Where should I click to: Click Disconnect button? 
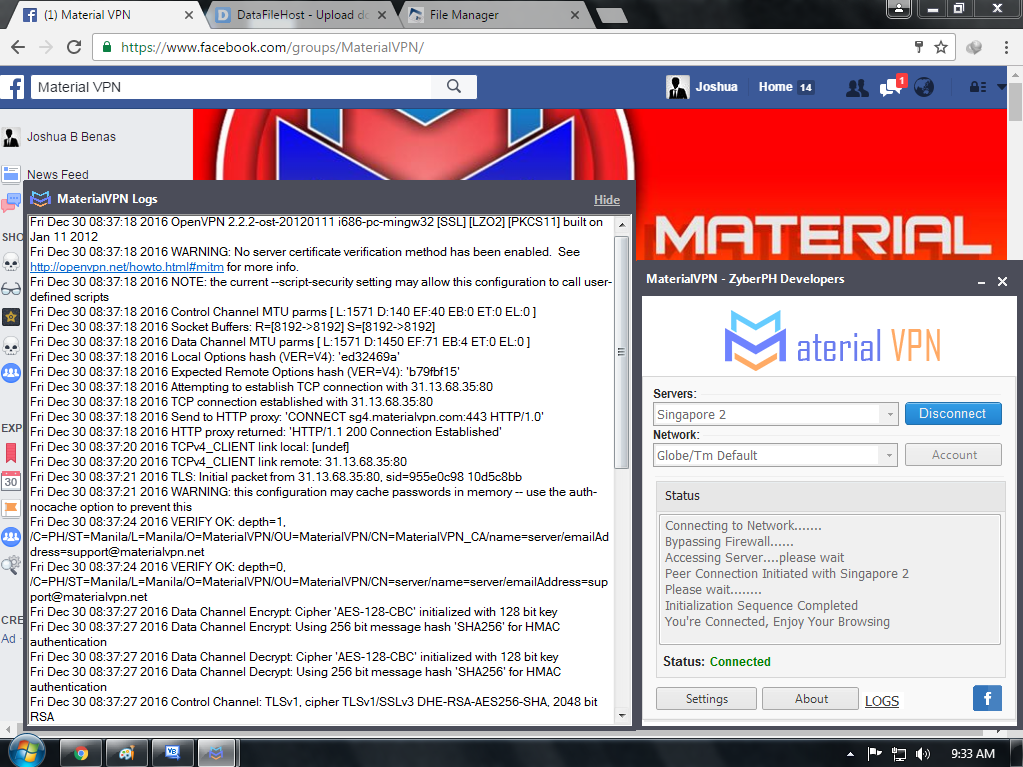pyautogui.click(x=953, y=414)
